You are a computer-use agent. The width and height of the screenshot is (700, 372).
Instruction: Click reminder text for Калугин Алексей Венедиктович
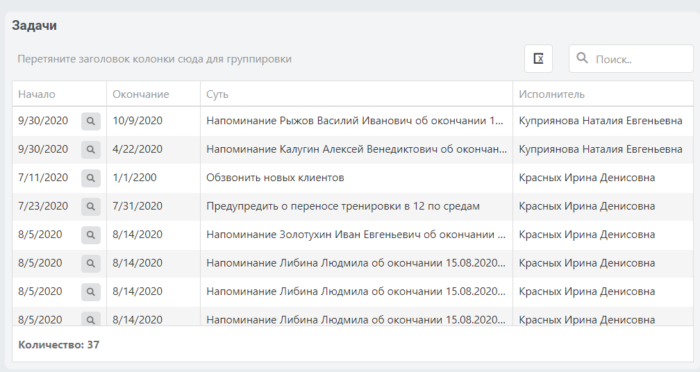356,149
